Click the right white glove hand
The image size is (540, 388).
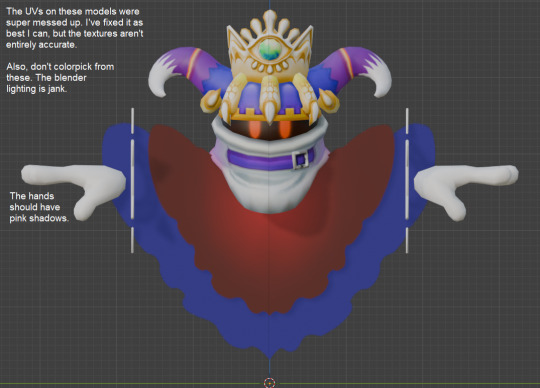tap(466, 189)
